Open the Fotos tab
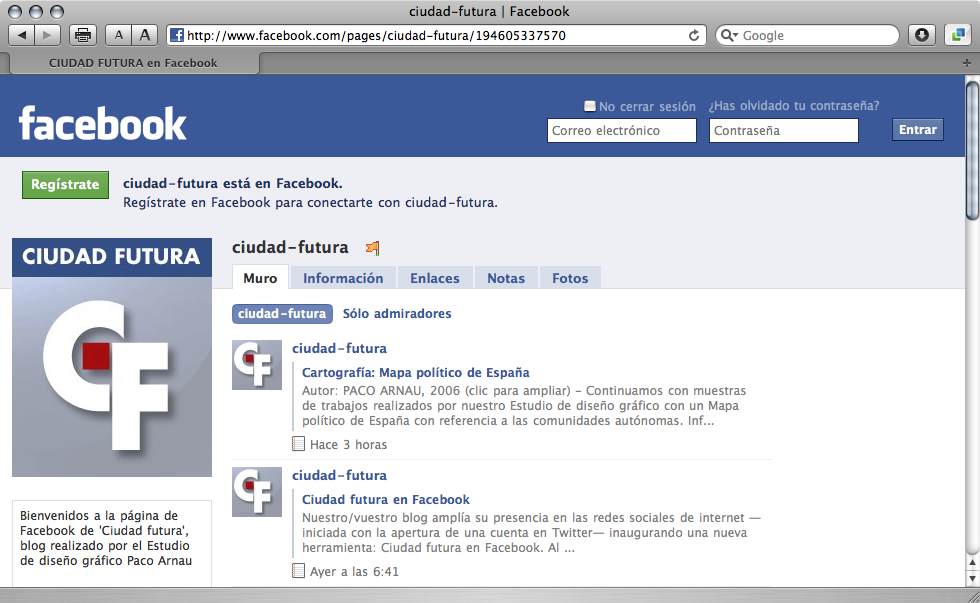This screenshot has height=603, width=980. click(570, 278)
